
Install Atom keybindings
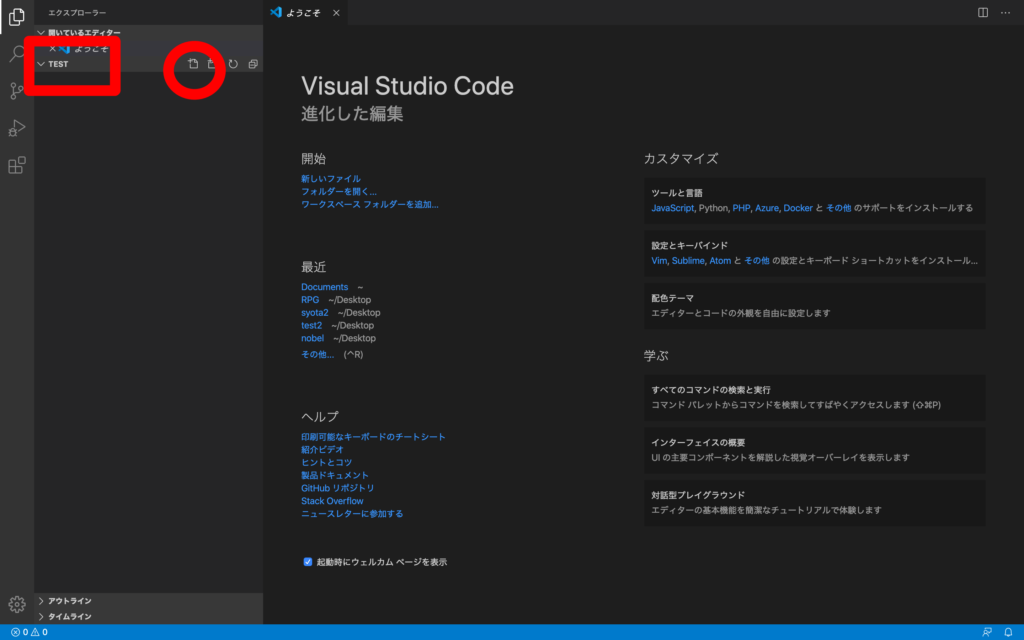coord(720,261)
